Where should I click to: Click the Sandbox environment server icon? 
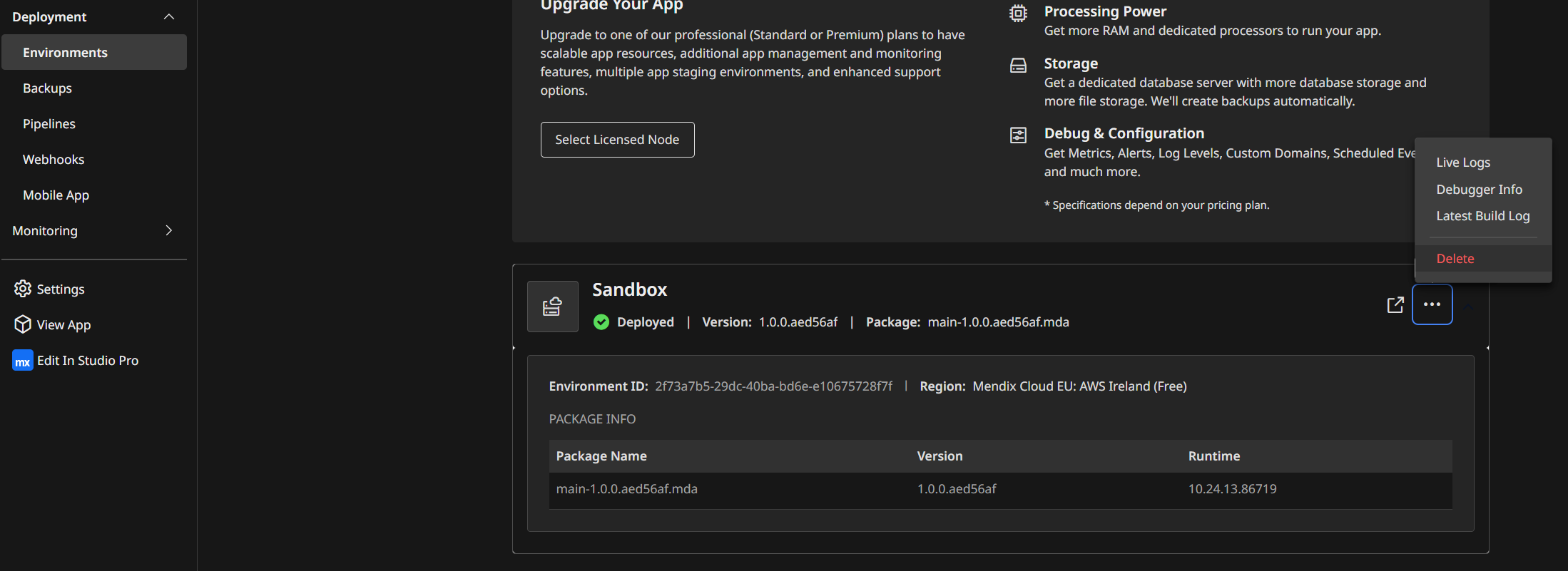pyautogui.click(x=553, y=307)
